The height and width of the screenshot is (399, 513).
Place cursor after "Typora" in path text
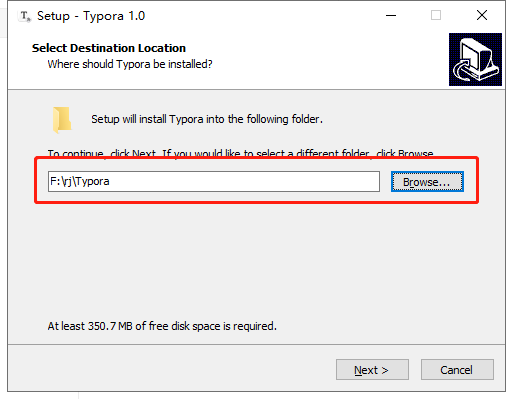tap(110, 181)
